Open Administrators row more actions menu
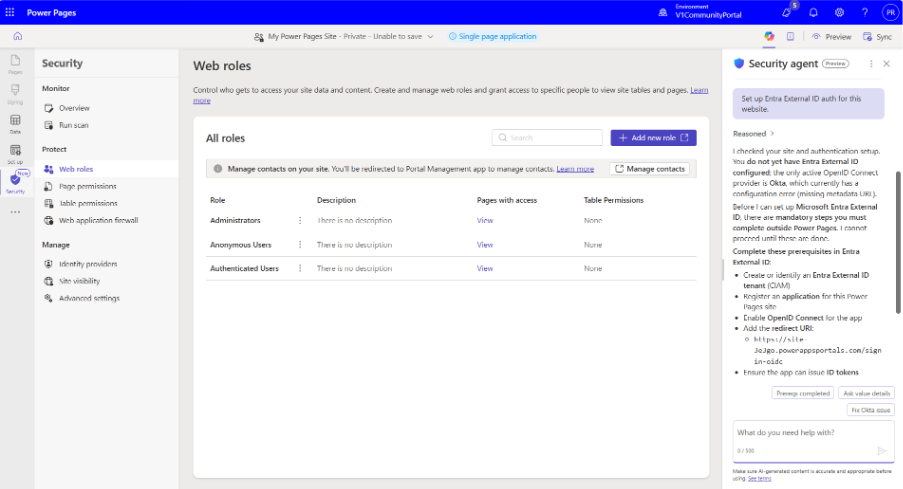The width and height of the screenshot is (903, 489). tap(300, 220)
